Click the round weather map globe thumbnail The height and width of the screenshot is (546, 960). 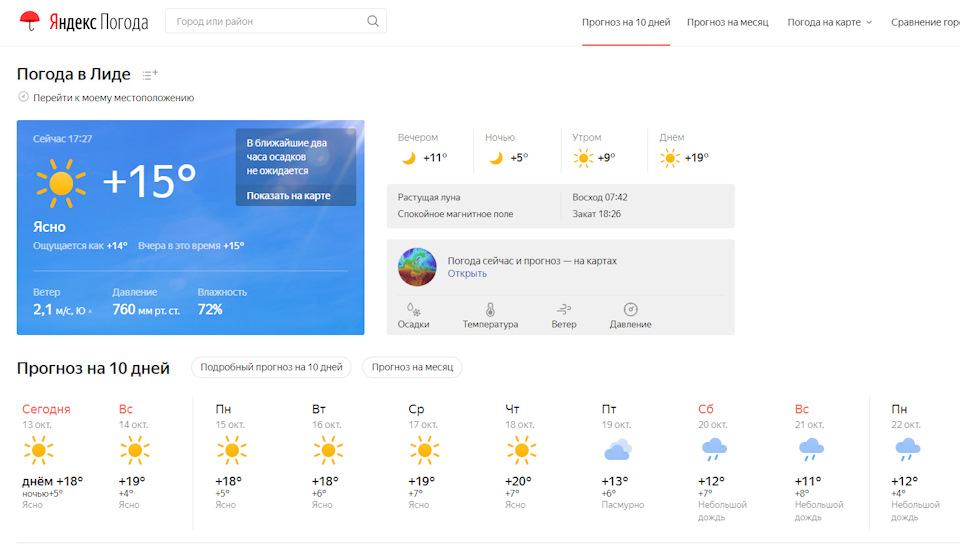point(417,267)
